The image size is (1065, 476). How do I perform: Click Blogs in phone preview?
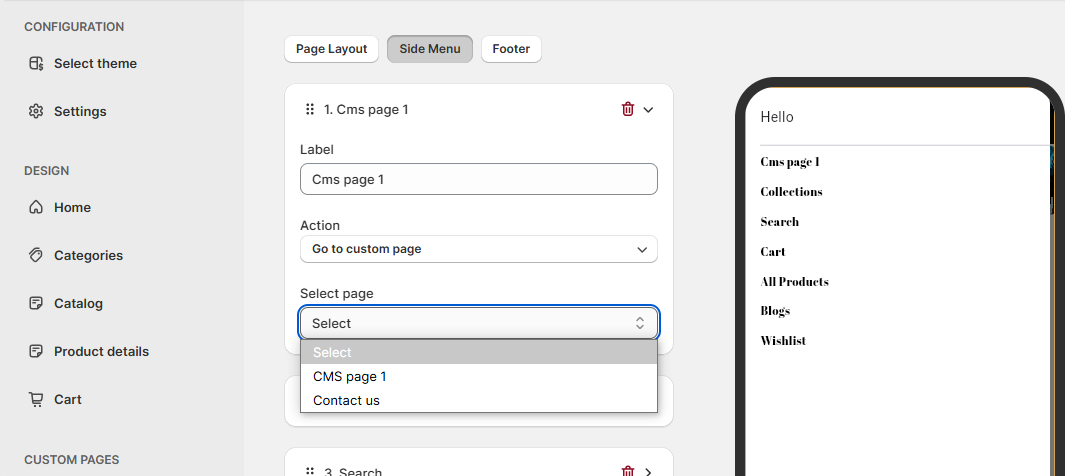(x=775, y=311)
